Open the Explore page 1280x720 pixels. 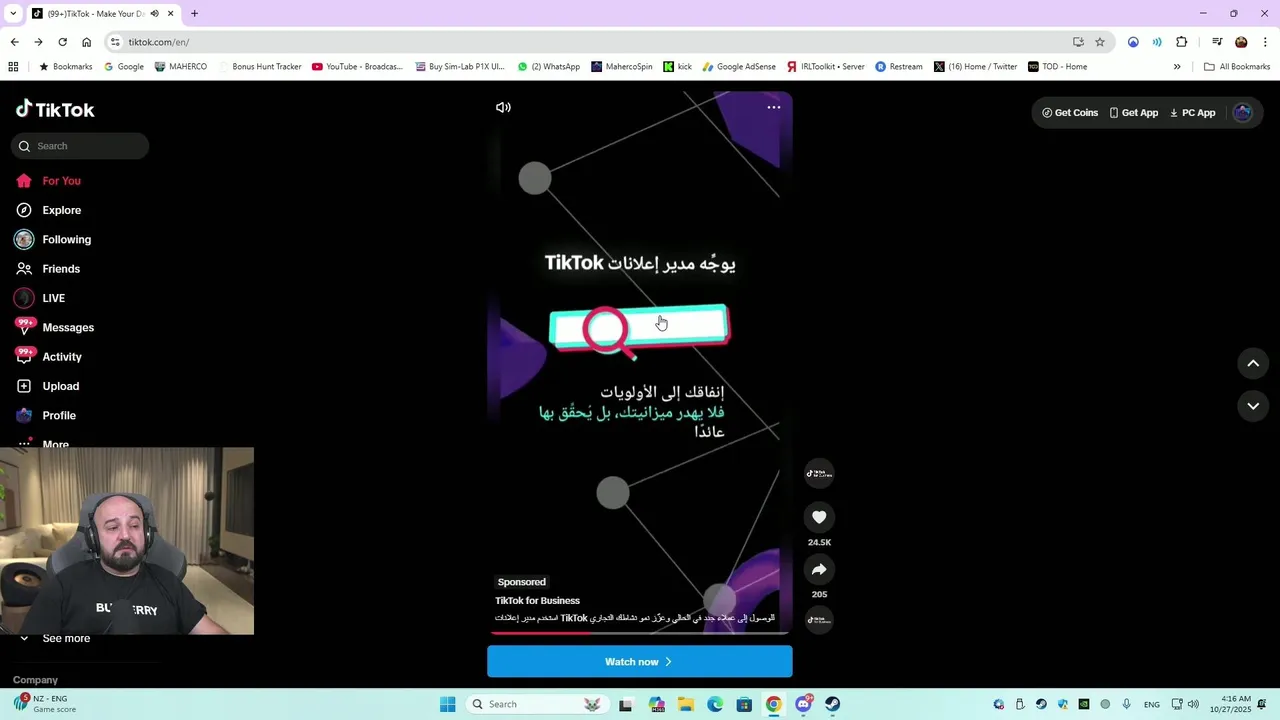point(61,210)
